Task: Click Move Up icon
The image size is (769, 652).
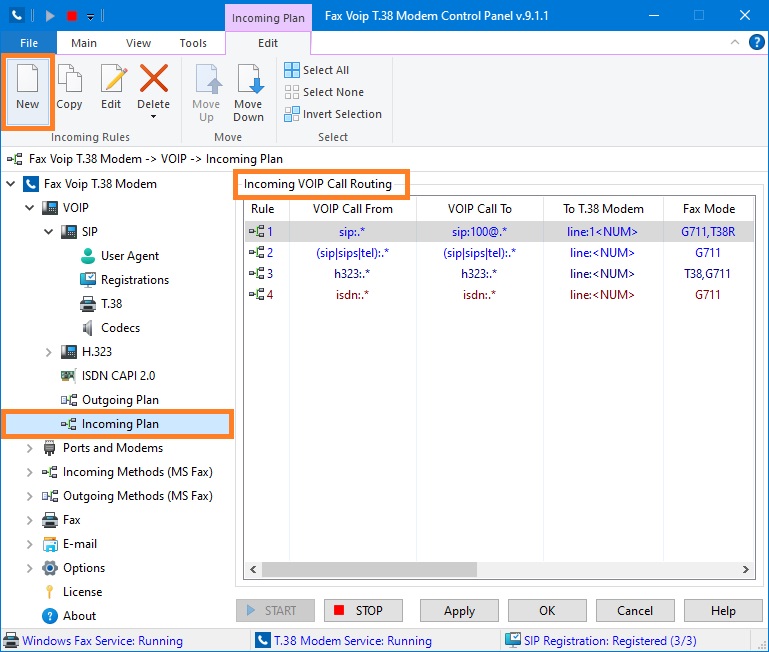Action: 206,80
